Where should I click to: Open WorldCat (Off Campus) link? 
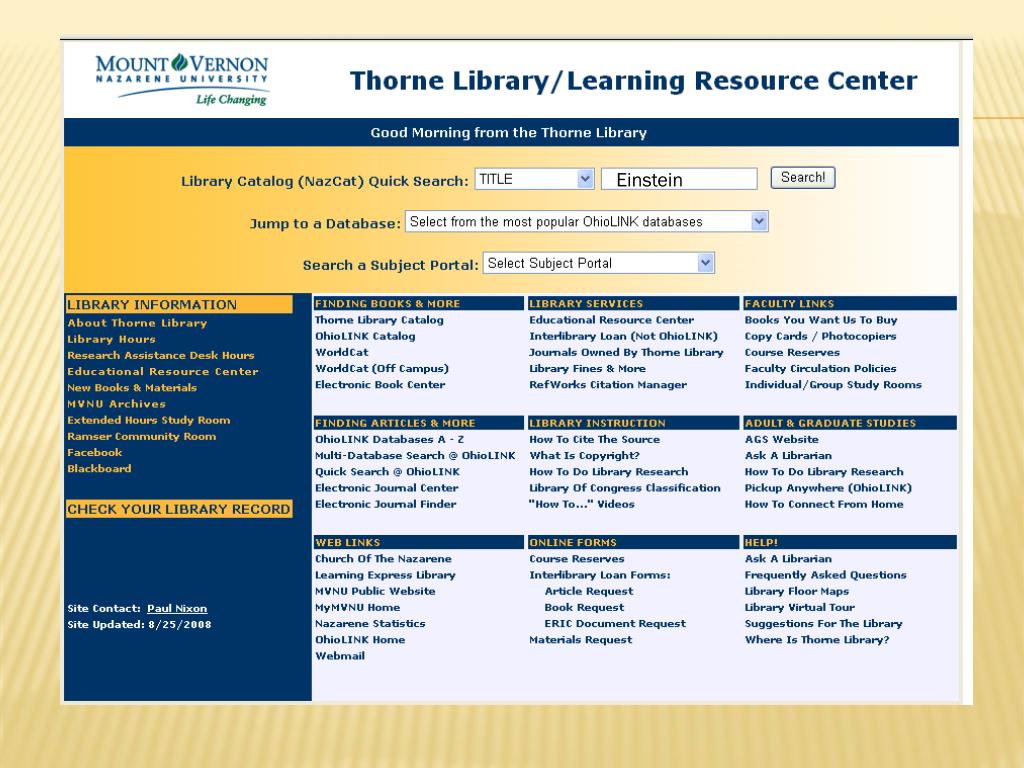point(382,368)
